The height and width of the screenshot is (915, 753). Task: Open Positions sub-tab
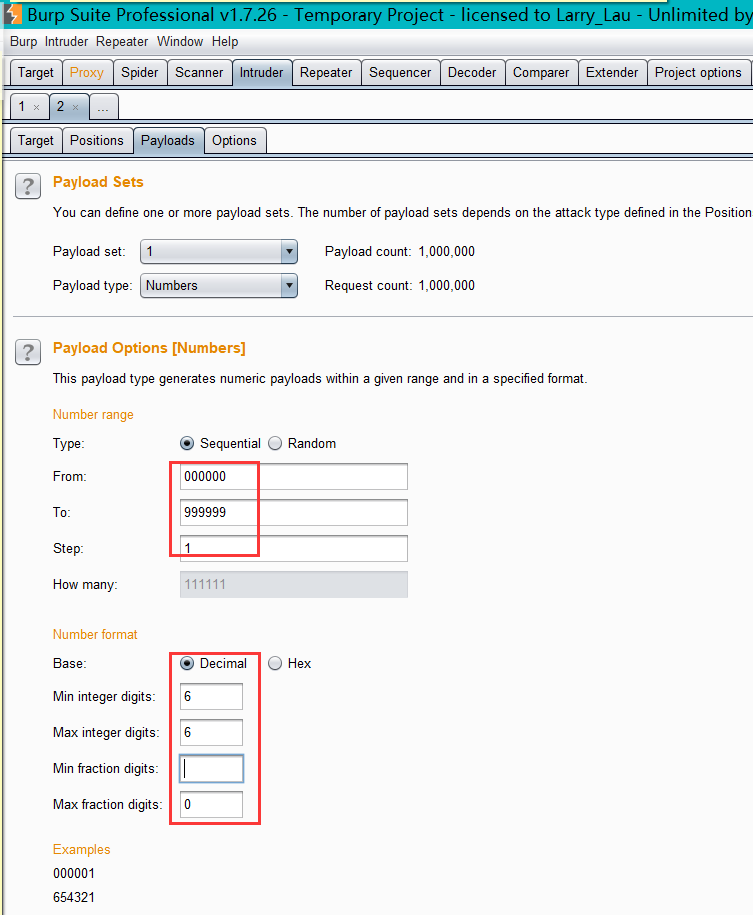pos(97,141)
